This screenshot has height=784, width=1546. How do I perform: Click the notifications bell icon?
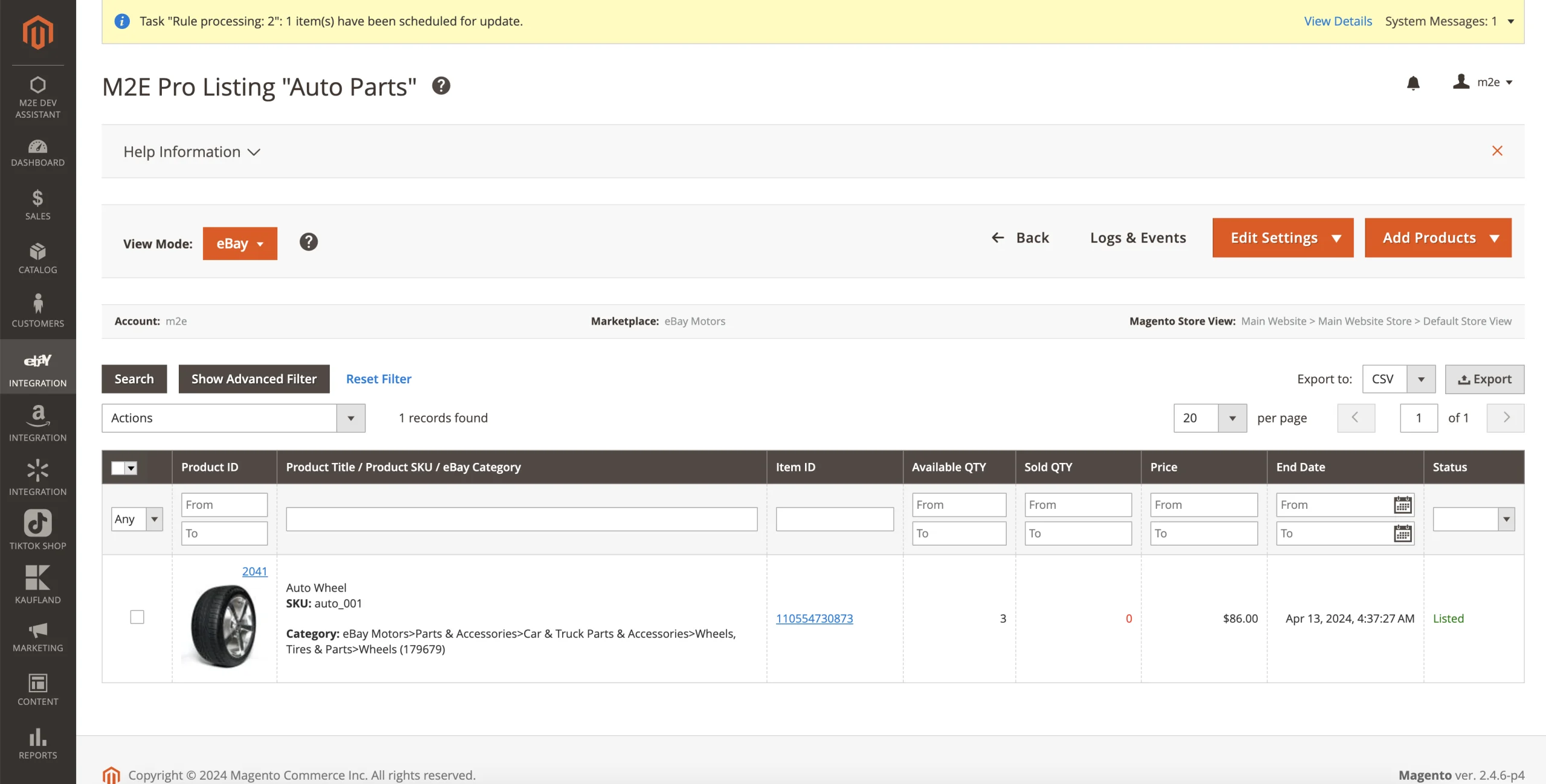click(x=1413, y=83)
